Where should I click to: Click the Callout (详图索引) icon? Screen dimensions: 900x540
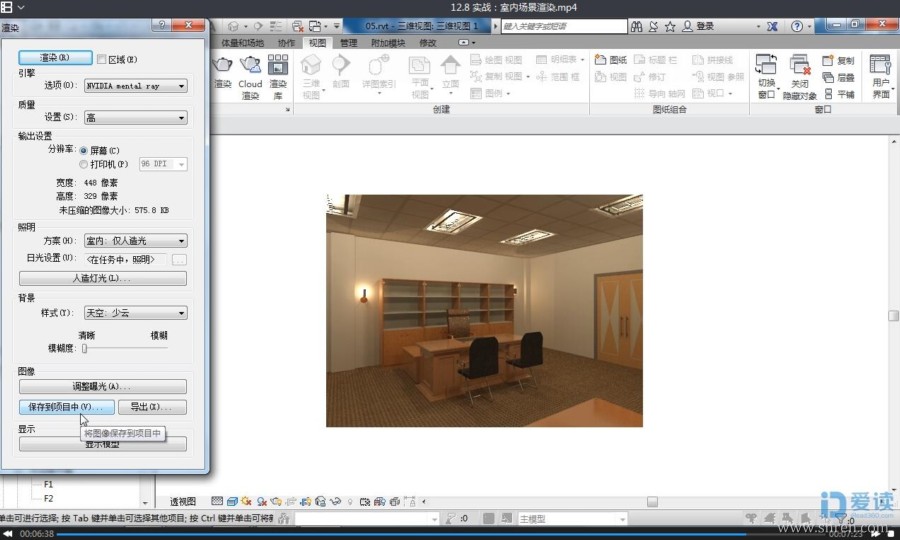click(379, 65)
